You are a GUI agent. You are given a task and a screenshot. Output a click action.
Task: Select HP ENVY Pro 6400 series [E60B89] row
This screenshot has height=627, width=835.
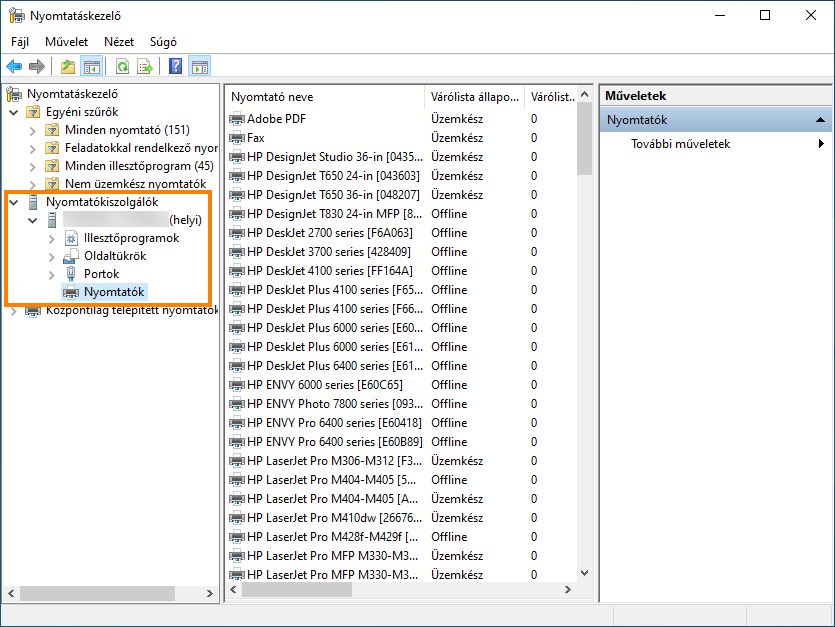coord(402,442)
